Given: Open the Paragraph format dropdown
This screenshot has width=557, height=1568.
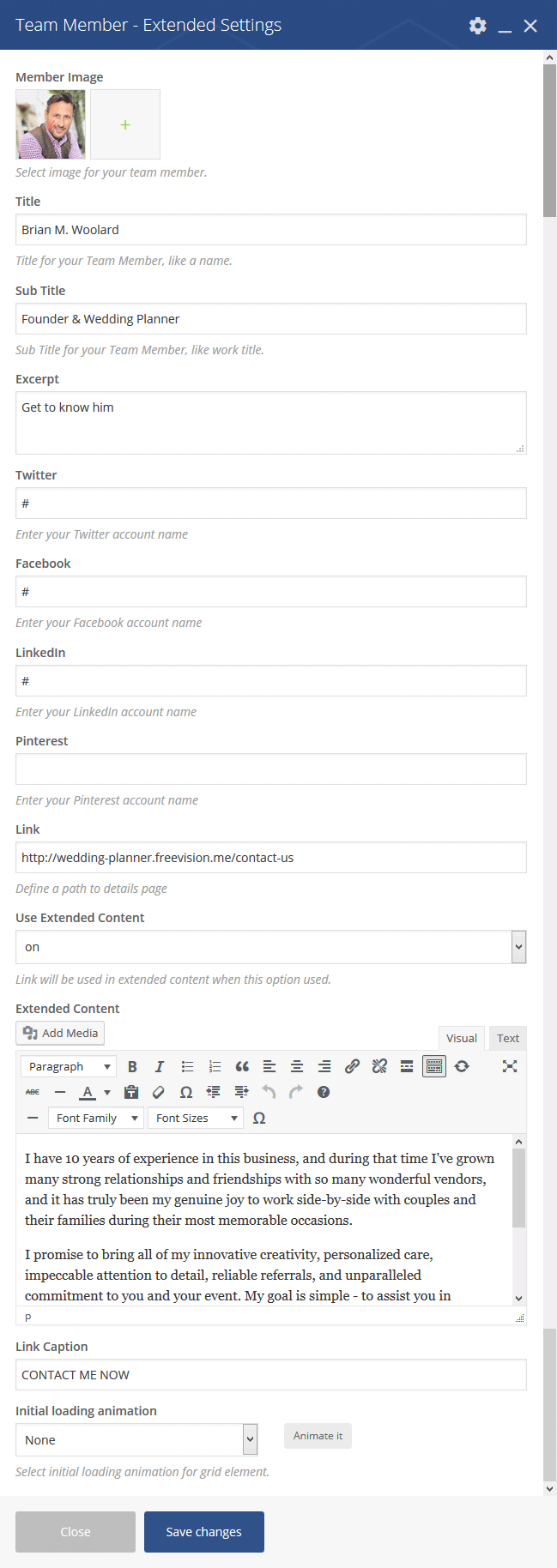Looking at the screenshot, I should coord(69,1066).
